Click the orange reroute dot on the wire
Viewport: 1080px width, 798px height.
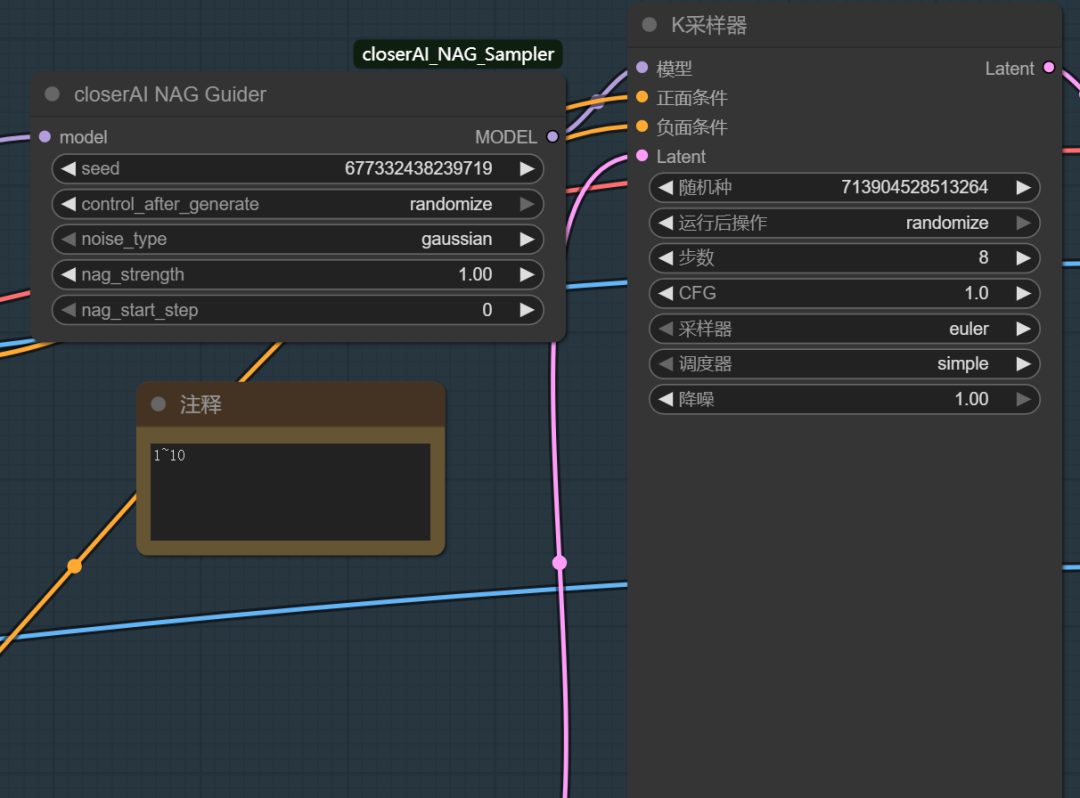tap(74, 566)
